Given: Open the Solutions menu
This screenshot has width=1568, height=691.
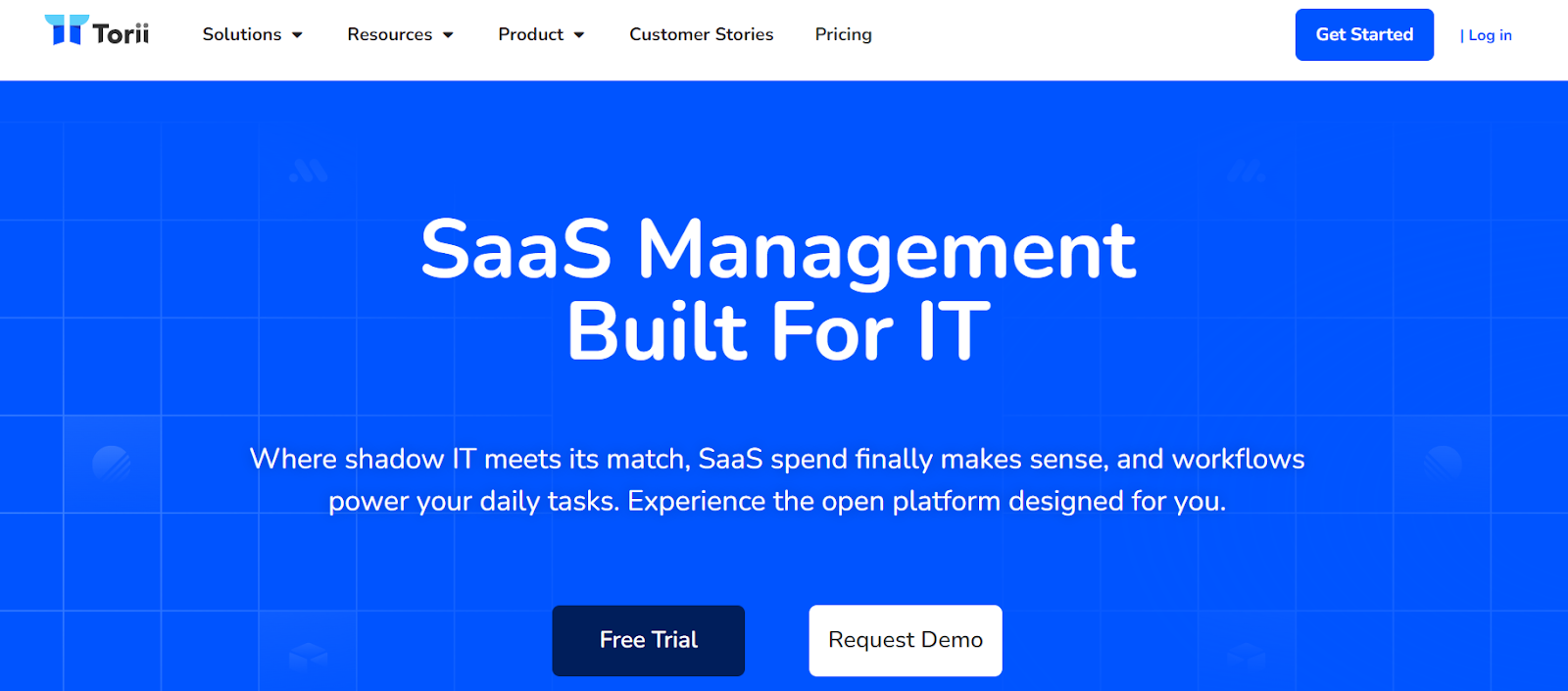Looking at the screenshot, I should (x=241, y=34).
